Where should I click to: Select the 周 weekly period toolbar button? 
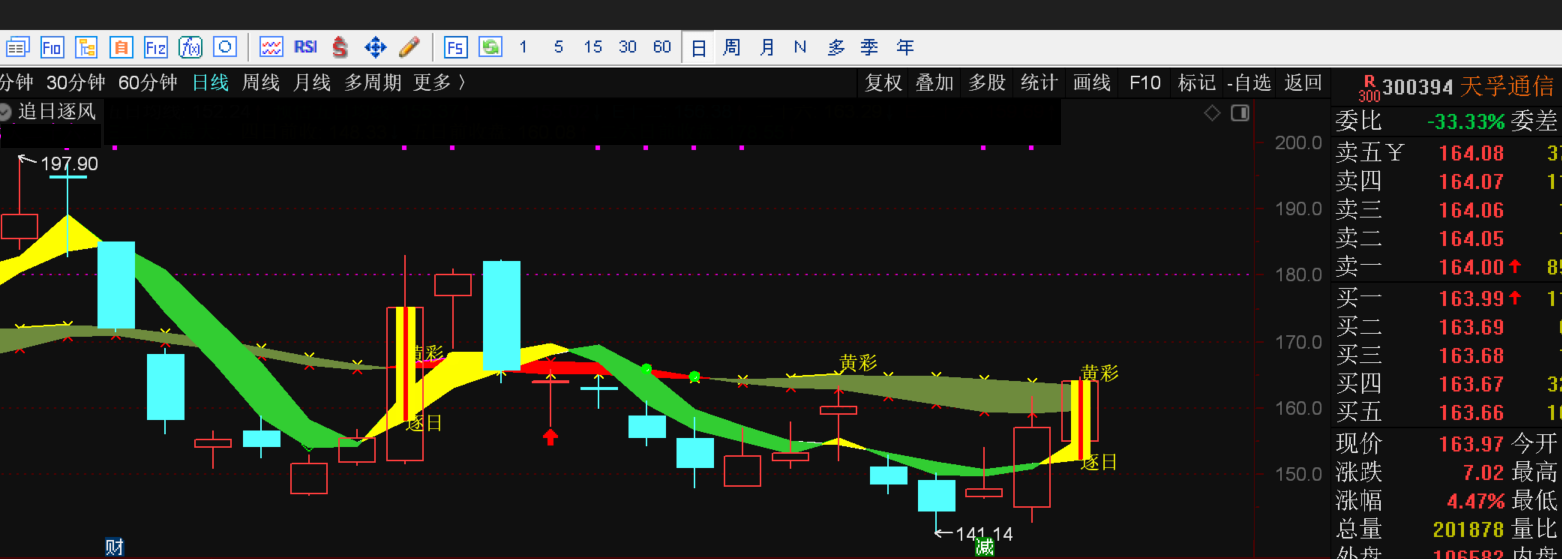tap(732, 47)
